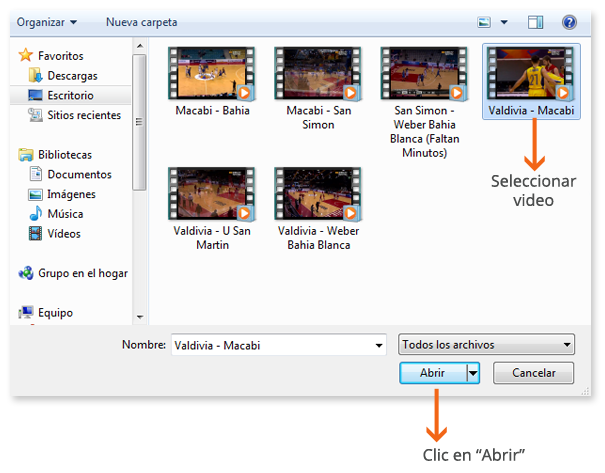Select Equipo text in sidebar
The height and width of the screenshot is (473, 605).
55,313
